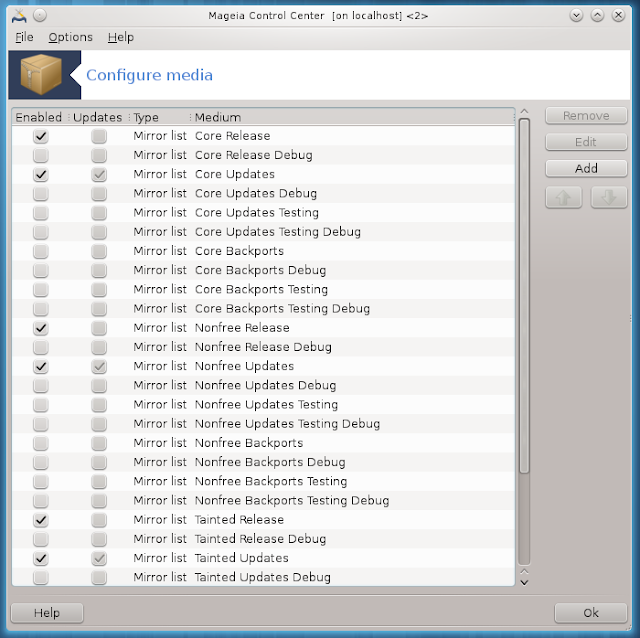
Task: Enable the Nonfree Backports medium
Action: click(41, 443)
